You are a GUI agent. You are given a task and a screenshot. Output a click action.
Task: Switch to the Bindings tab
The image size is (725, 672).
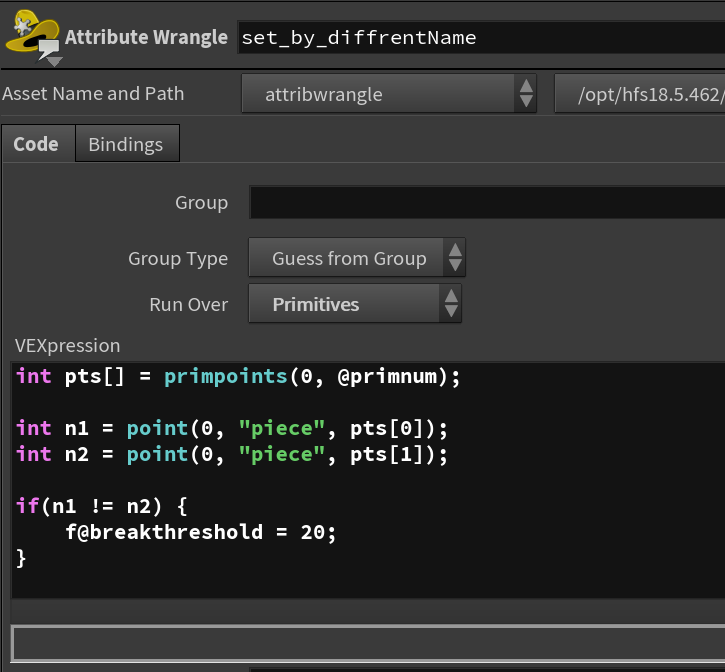[x=126, y=144]
